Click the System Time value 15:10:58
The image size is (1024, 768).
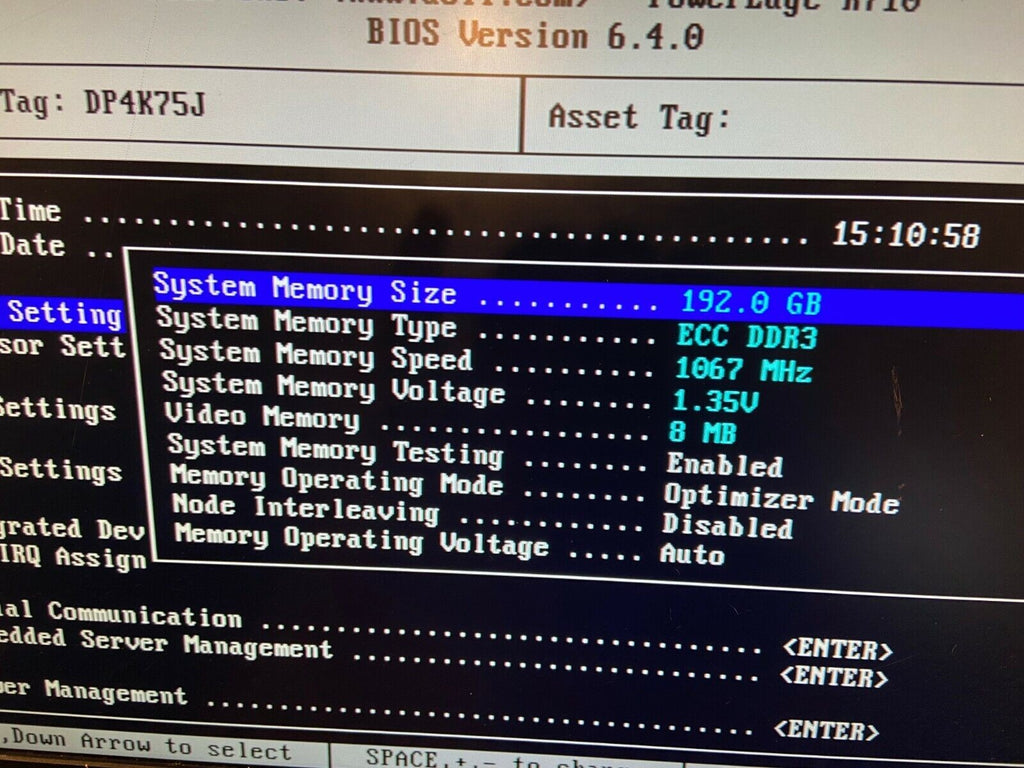click(904, 235)
